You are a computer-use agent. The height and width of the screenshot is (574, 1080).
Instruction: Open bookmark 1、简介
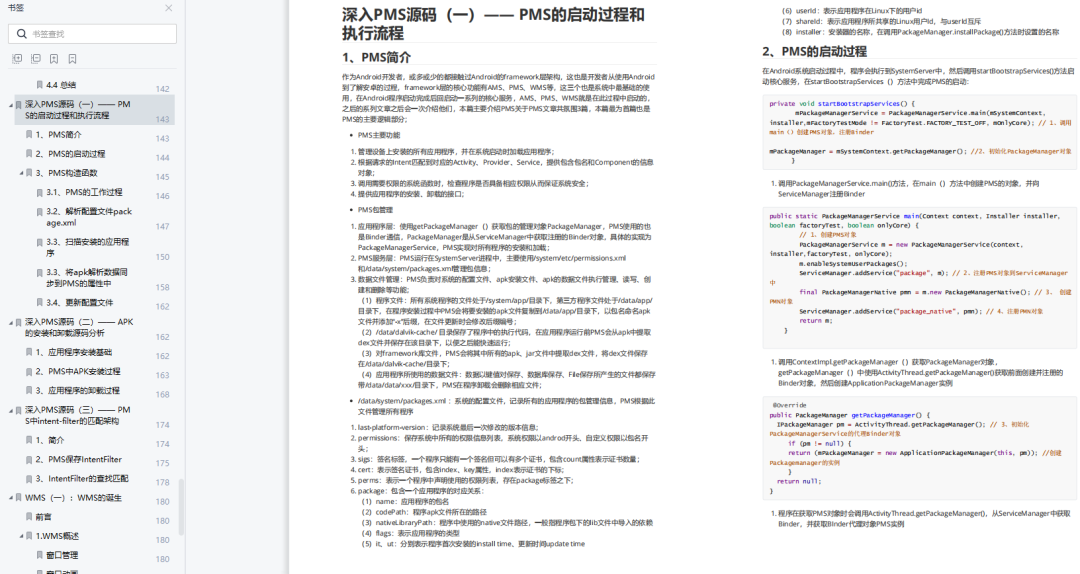[50, 440]
